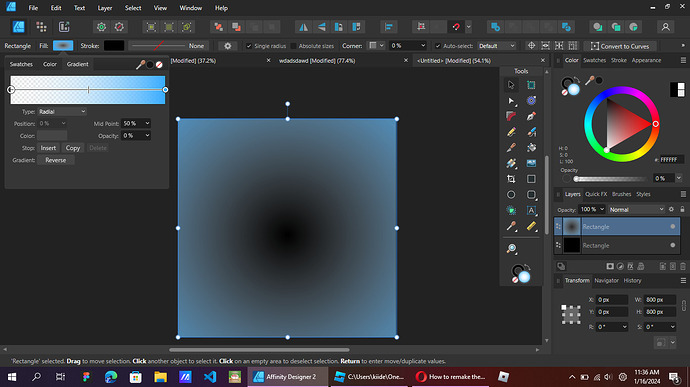Open the Fill gradient swatch in context bar
The height and width of the screenshot is (387, 690).
(63, 45)
